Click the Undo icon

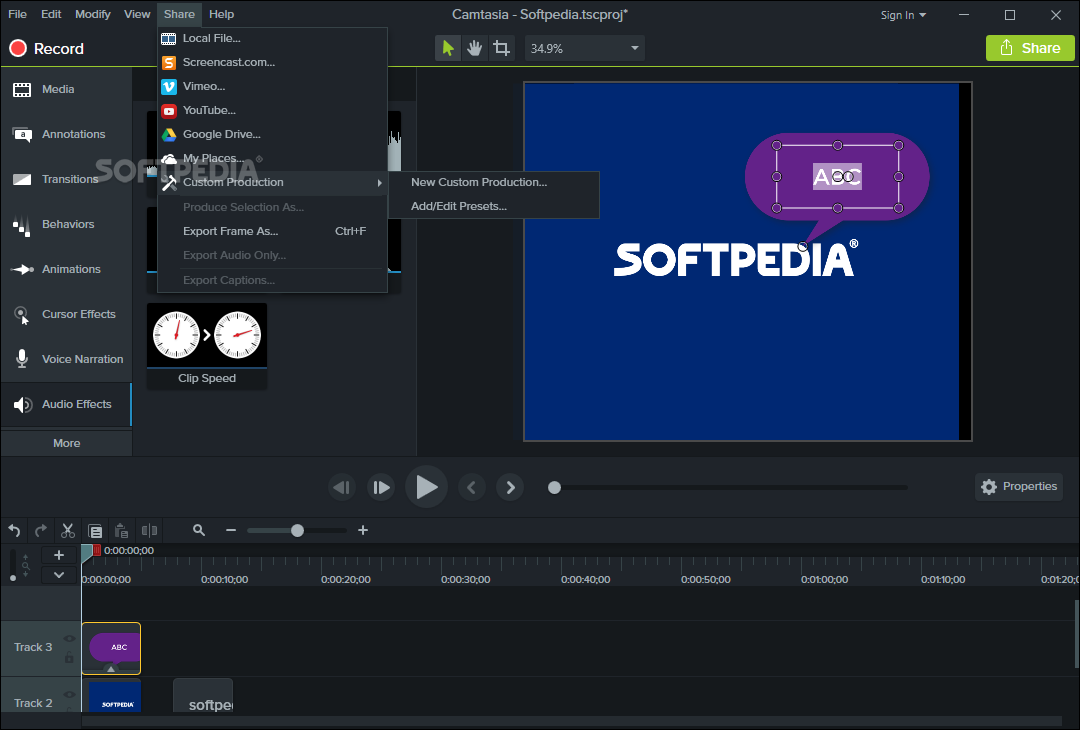(x=14, y=530)
